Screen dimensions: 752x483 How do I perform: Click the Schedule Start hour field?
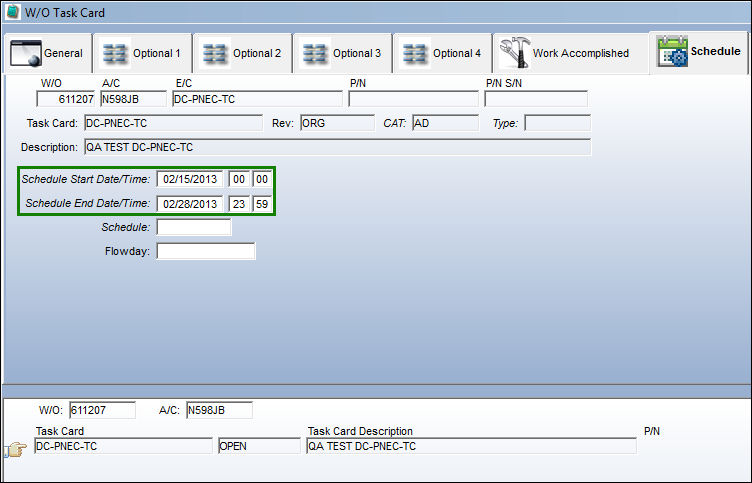coord(239,179)
